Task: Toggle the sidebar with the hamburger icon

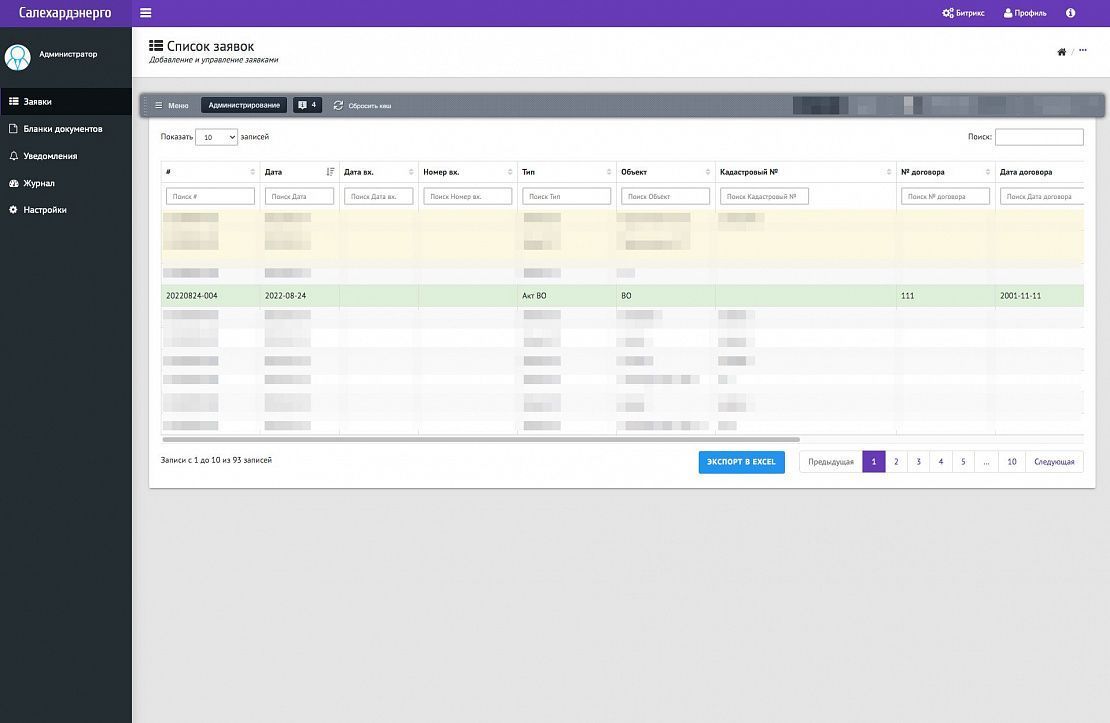Action: point(146,13)
